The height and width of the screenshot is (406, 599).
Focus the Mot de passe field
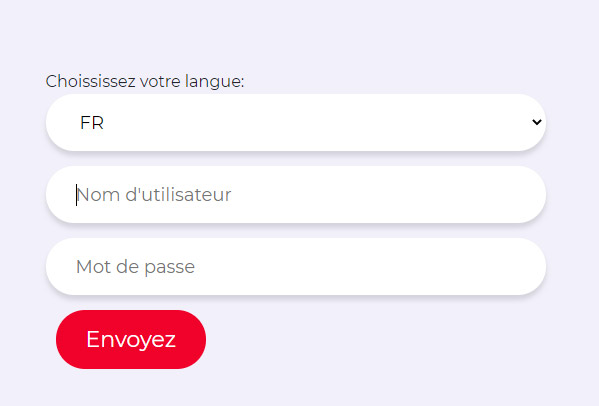pos(296,267)
